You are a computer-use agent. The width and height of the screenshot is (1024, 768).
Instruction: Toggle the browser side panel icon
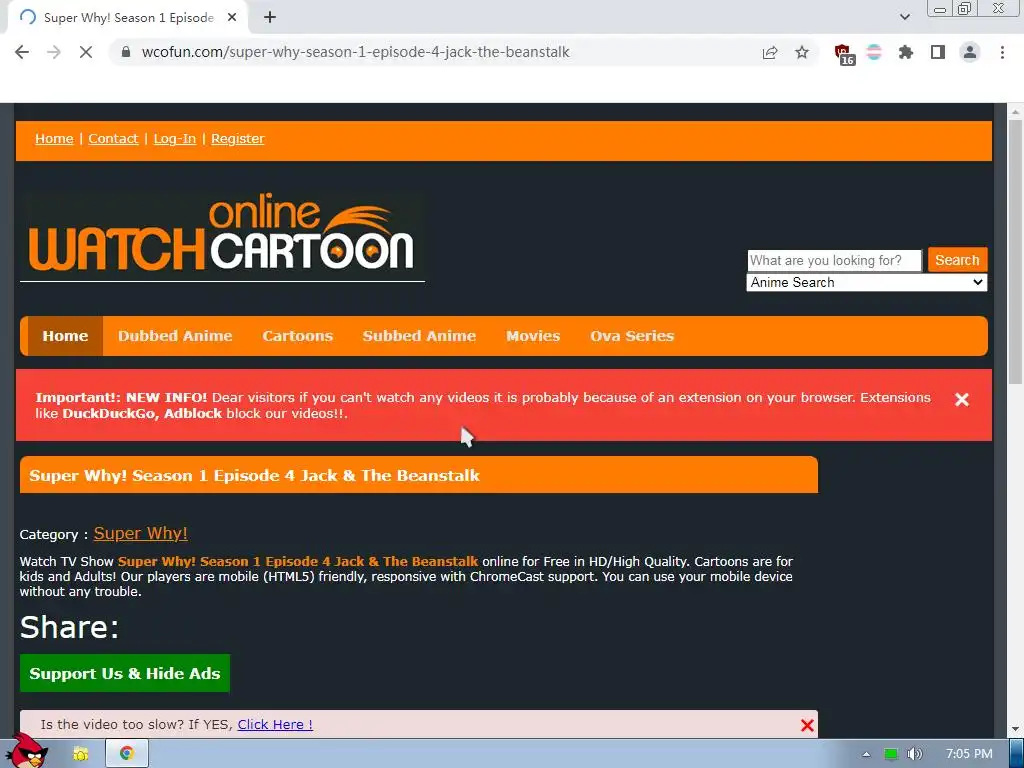(x=938, y=52)
